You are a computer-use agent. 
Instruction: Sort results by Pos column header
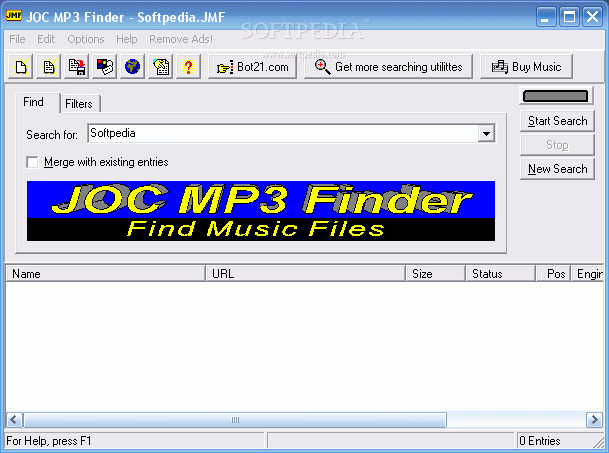(553, 274)
